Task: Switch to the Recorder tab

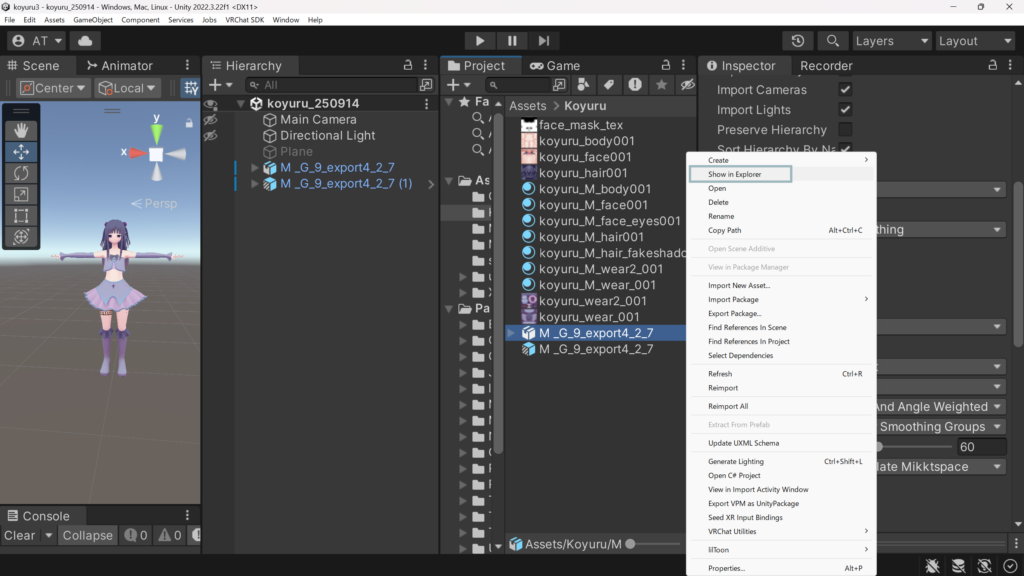Action: click(826, 65)
